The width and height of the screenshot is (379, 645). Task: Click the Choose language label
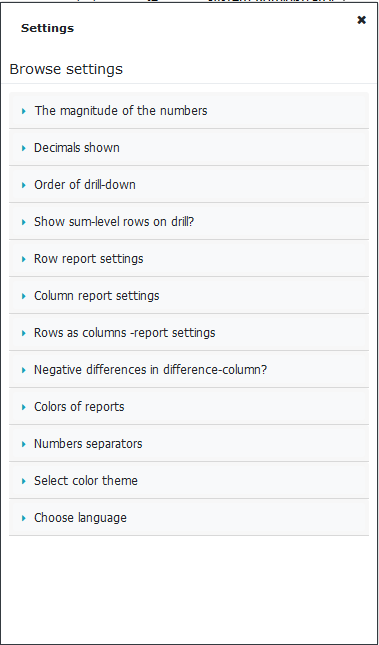pos(80,518)
